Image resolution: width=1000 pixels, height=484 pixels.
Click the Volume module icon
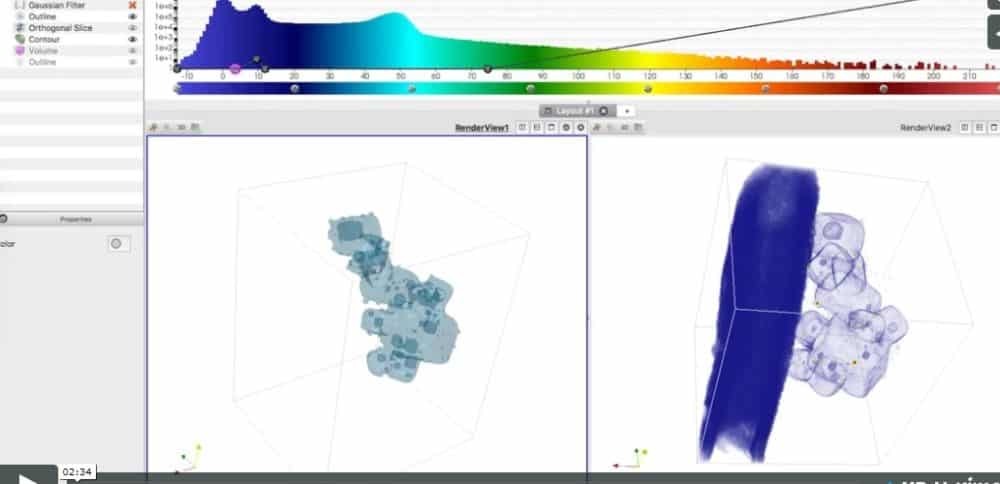20,51
